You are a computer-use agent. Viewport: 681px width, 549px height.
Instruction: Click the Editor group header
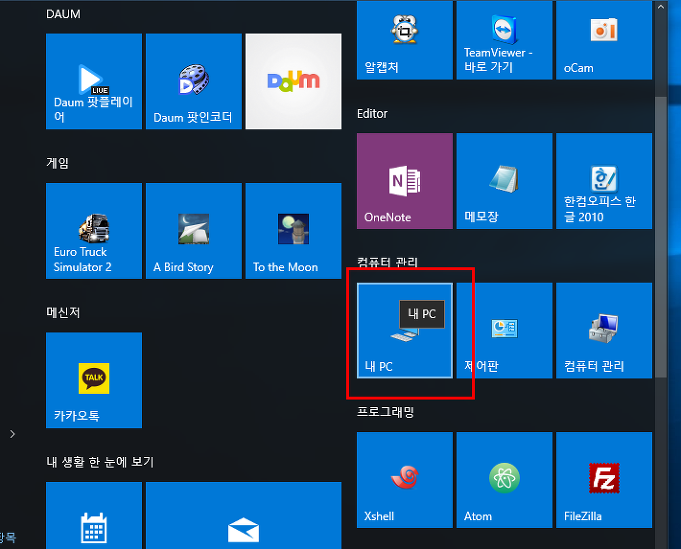pos(372,114)
